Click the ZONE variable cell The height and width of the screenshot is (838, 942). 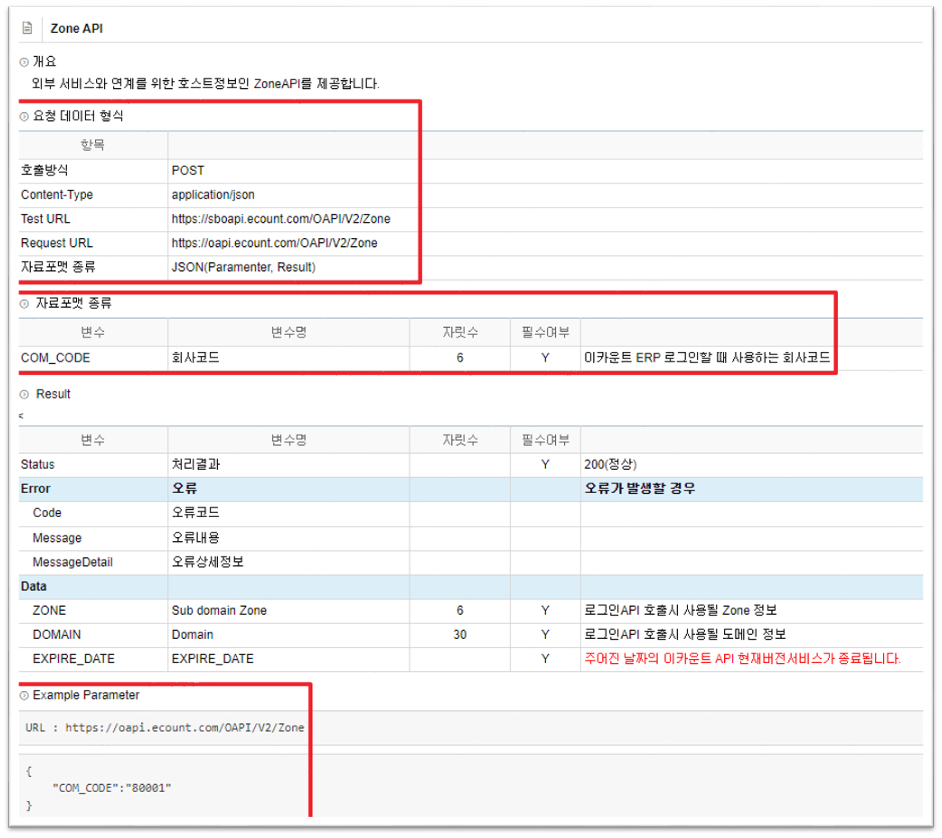coord(49,611)
